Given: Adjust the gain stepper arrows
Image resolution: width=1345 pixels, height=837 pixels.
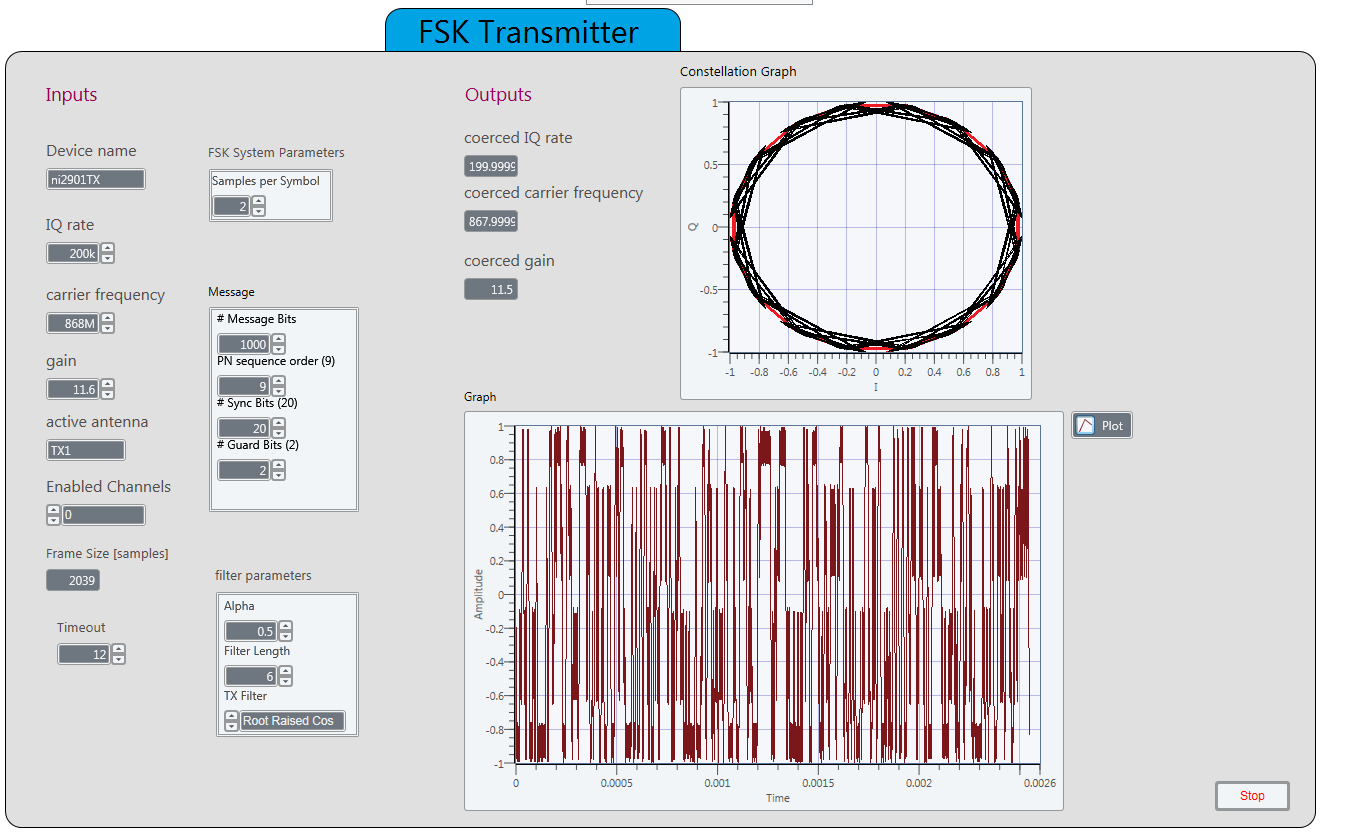Looking at the screenshot, I should pyautogui.click(x=108, y=389).
